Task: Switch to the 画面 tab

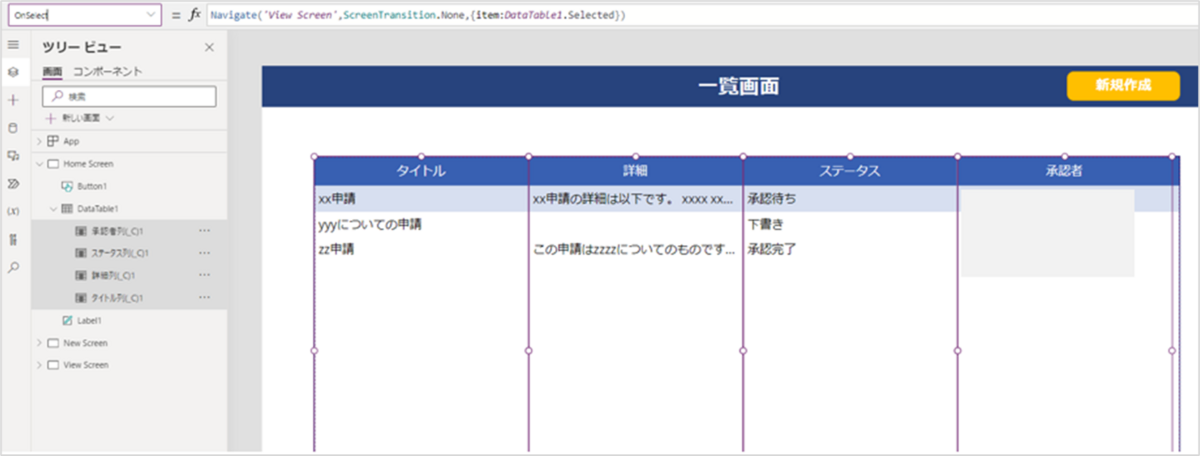Action: click(x=52, y=72)
